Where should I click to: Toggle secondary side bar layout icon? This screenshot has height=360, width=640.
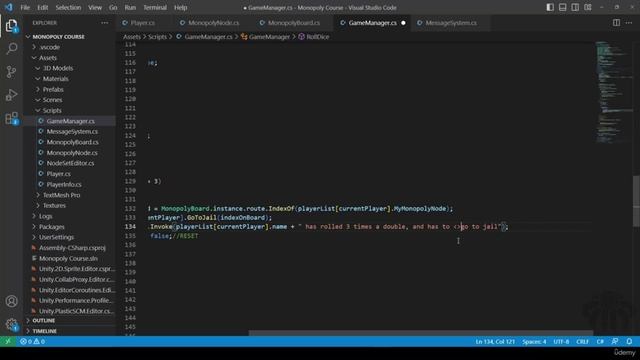575,7
